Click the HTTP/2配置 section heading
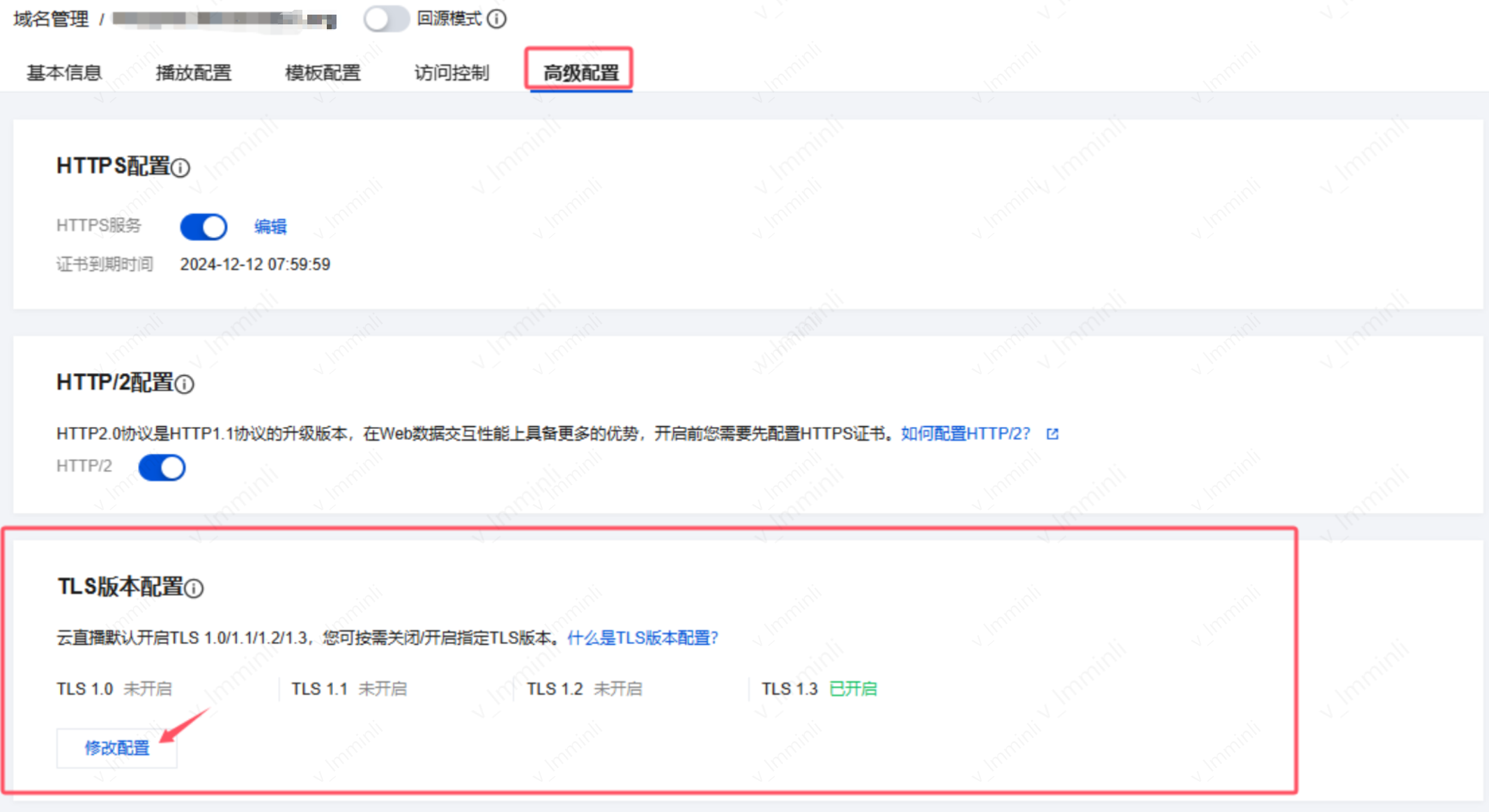Viewport: 1489px width, 812px height. pos(115,382)
